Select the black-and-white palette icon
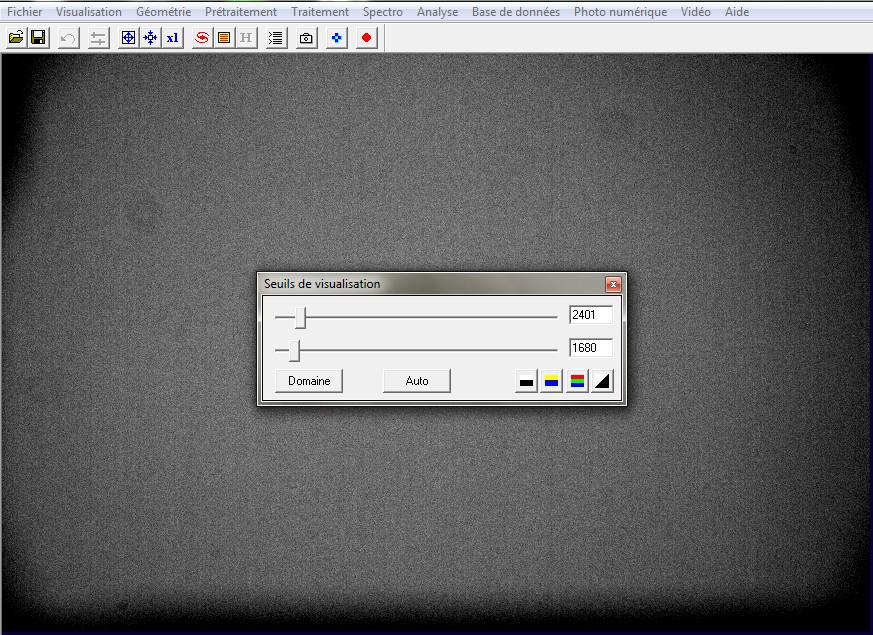The image size is (873, 635). coord(526,381)
